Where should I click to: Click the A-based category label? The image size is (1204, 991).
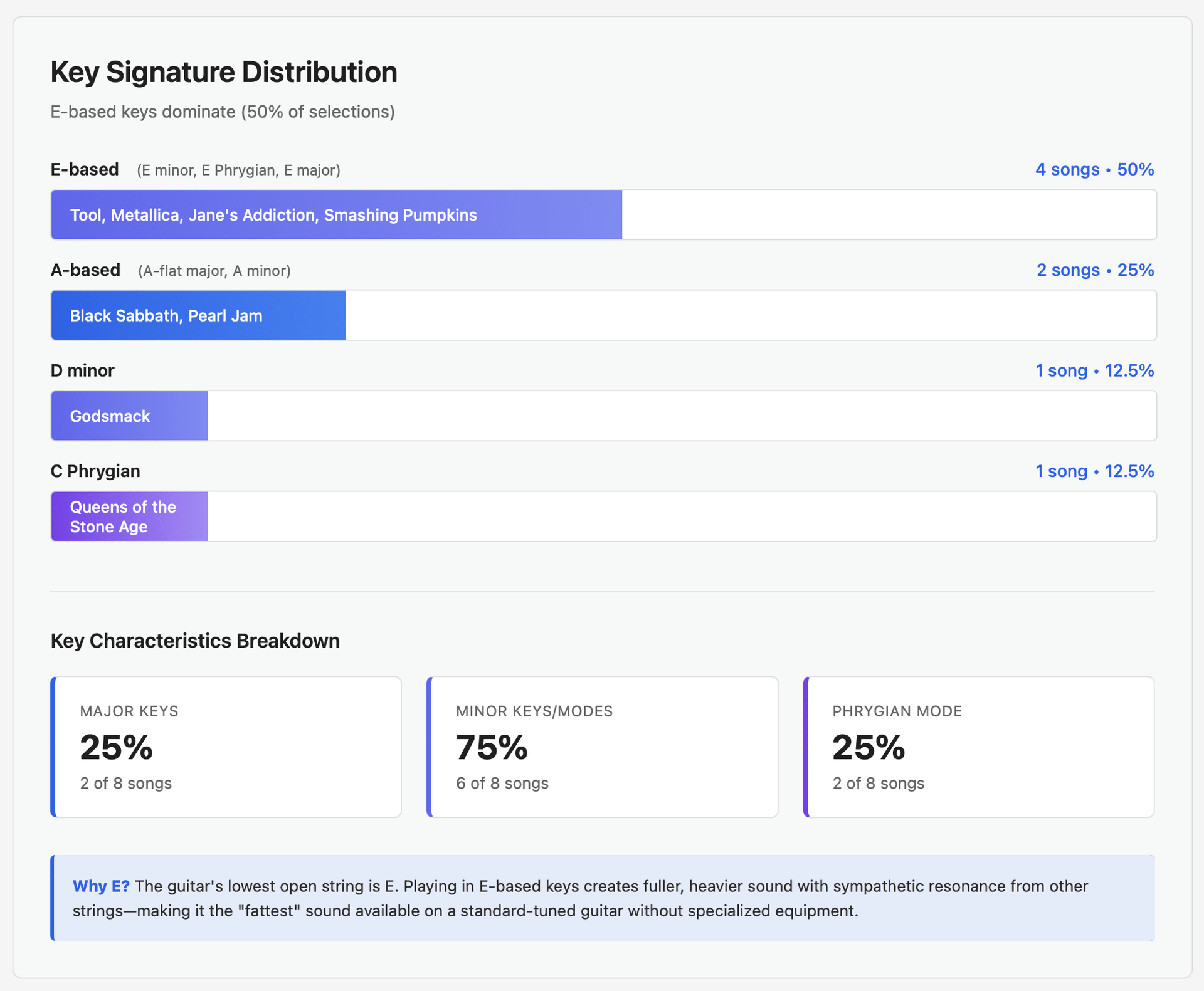85,270
